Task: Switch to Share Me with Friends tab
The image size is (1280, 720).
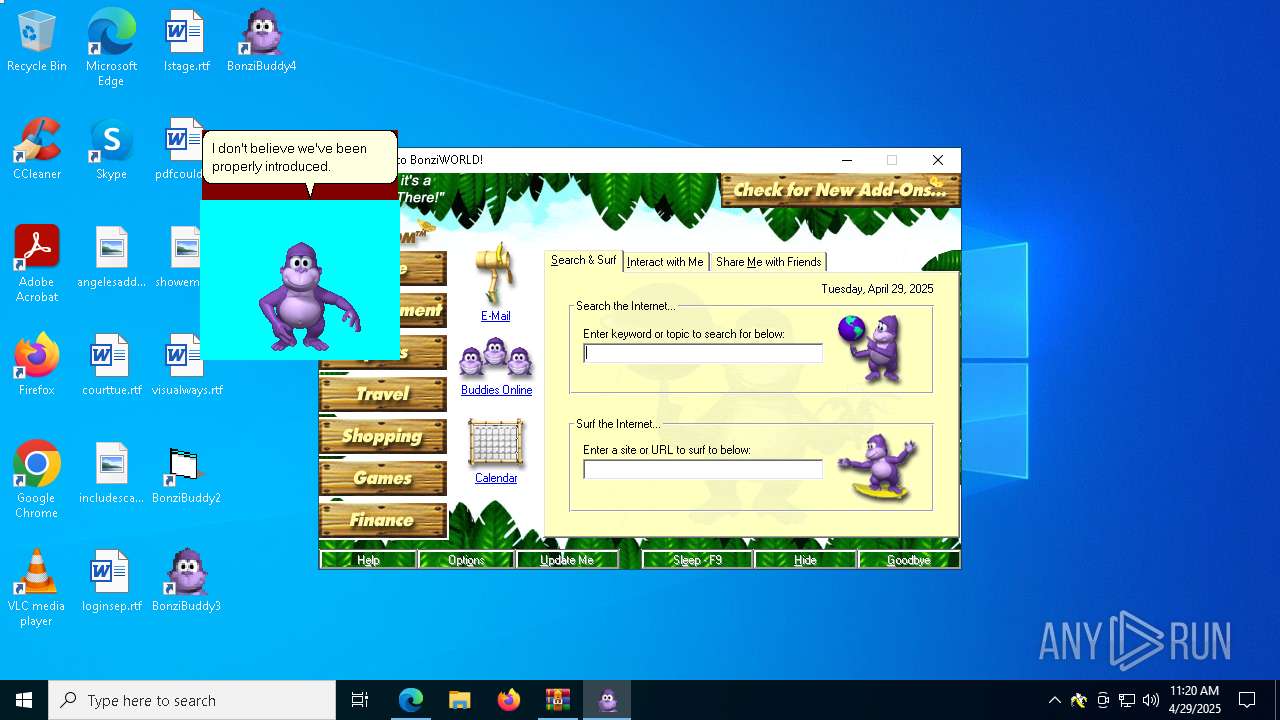Action: point(768,262)
